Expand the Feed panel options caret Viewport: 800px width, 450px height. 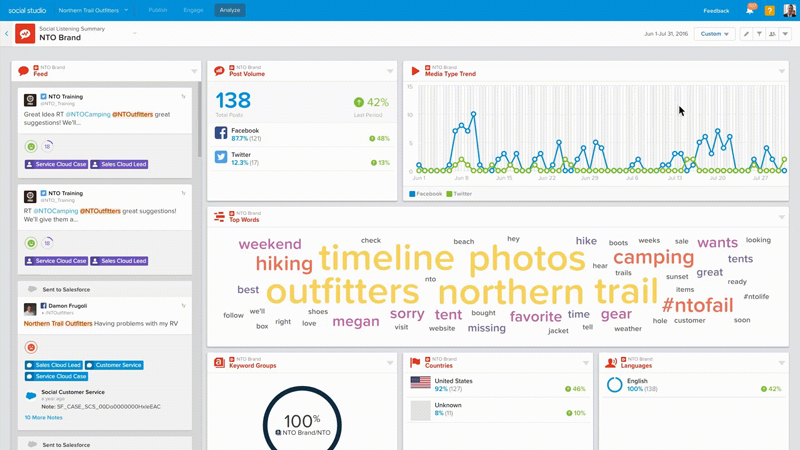(x=194, y=71)
